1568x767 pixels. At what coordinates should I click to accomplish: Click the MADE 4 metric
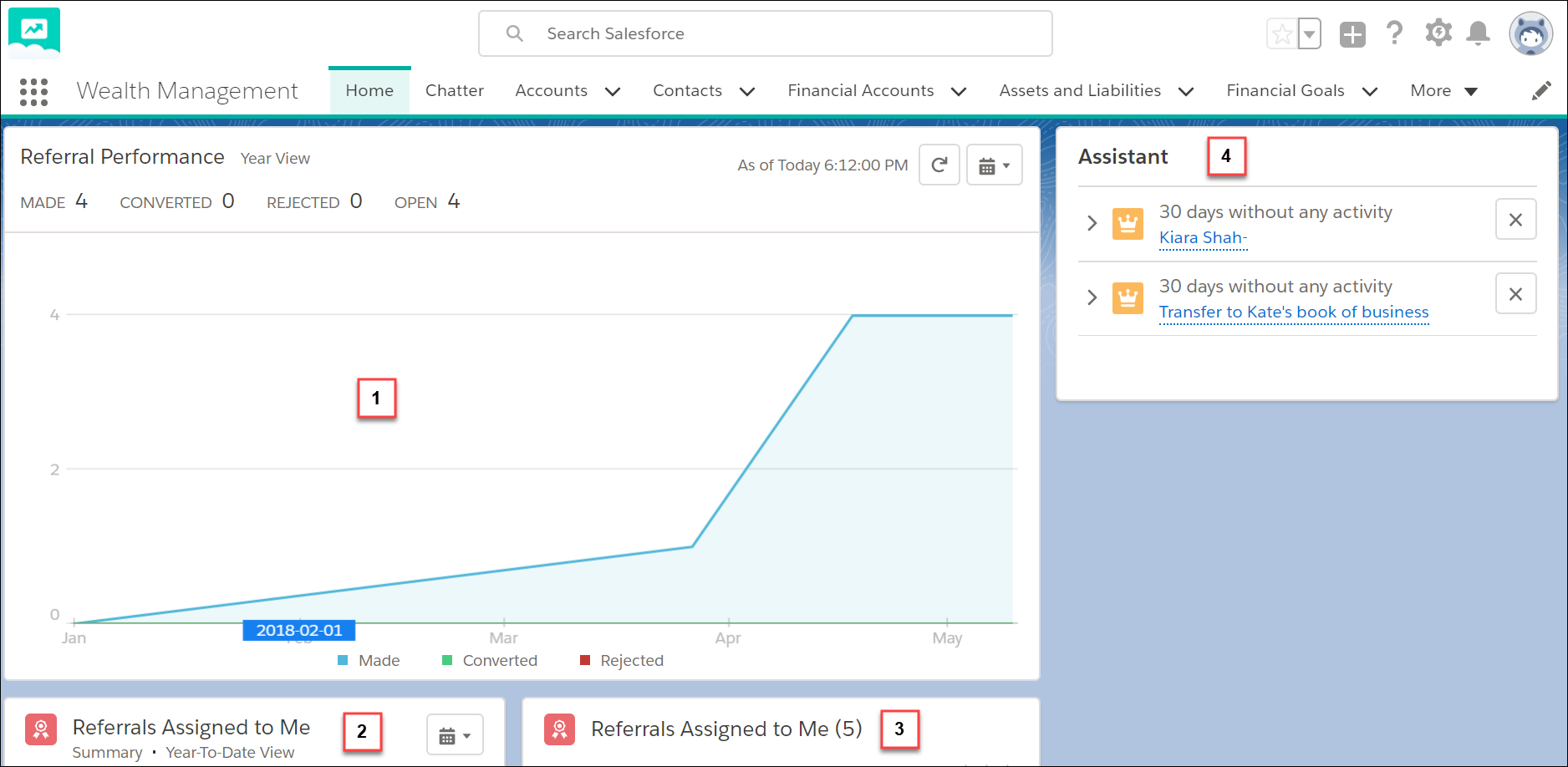click(x=54, y=201)
